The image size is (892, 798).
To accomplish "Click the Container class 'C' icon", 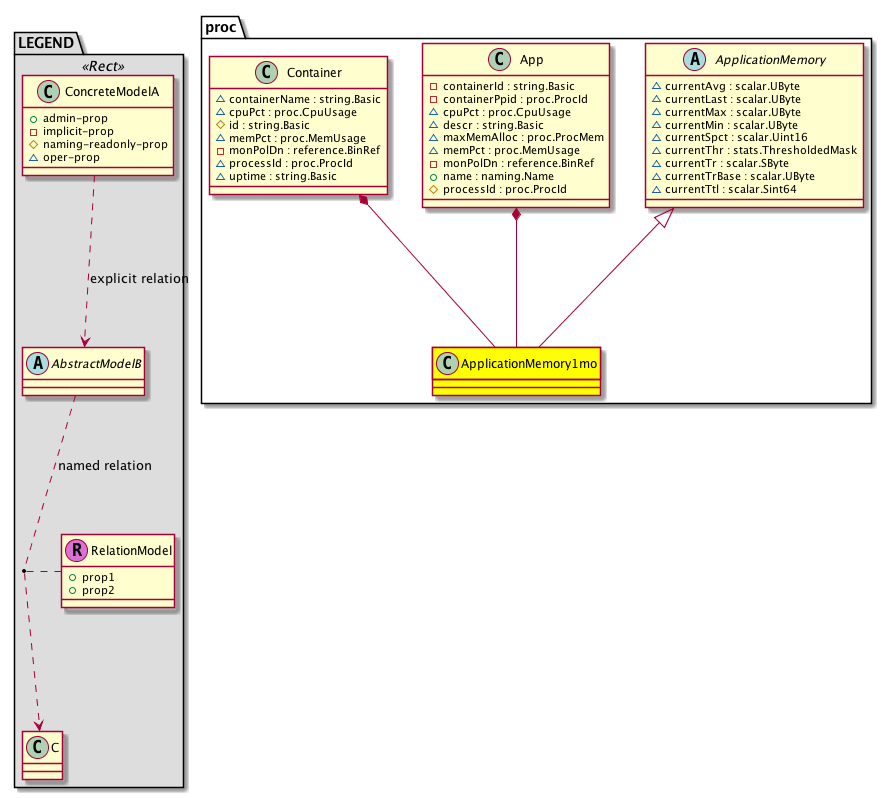I will (267, 72).
